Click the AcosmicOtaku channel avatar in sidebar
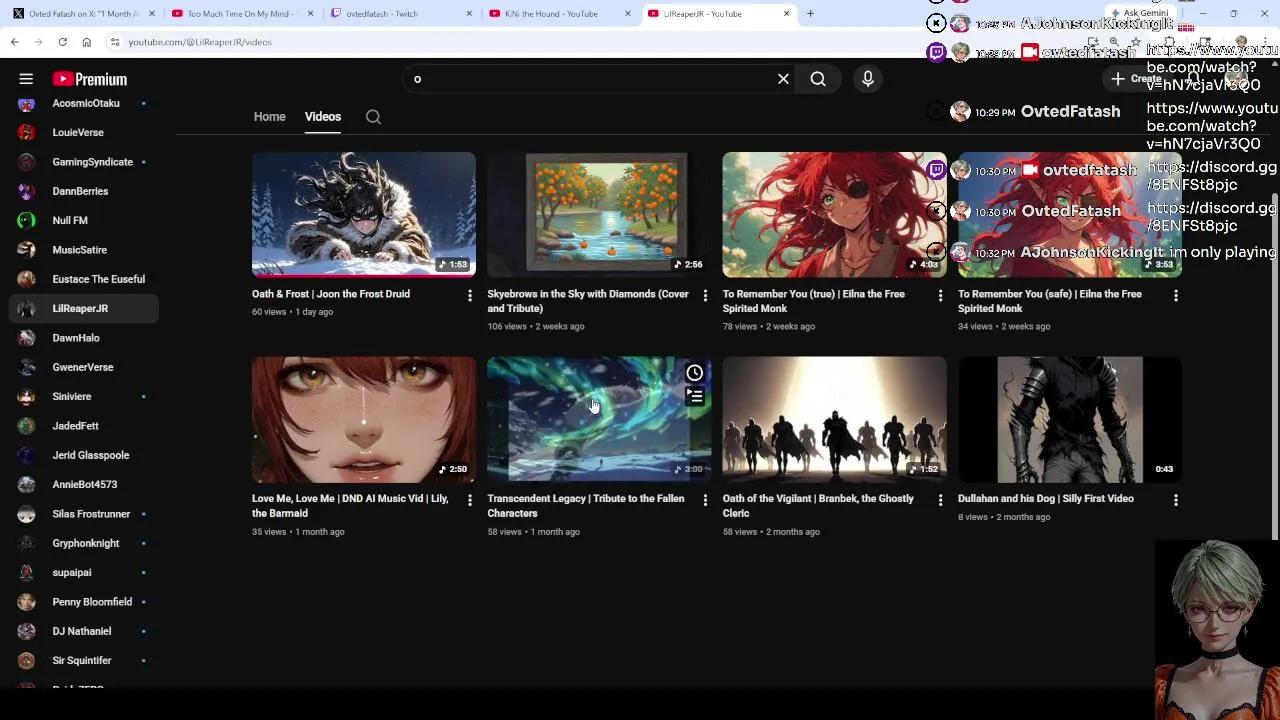 [x=27, y=103]
